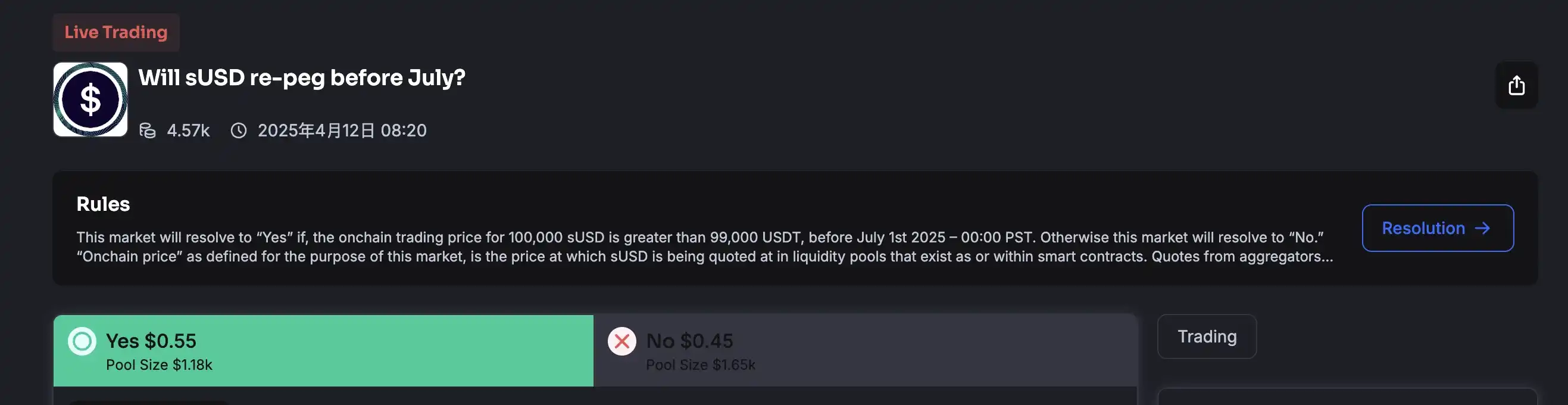Viewport: 1568px width, 405px height.
Task: Click the red X icon on No
Action: [621, 341]
